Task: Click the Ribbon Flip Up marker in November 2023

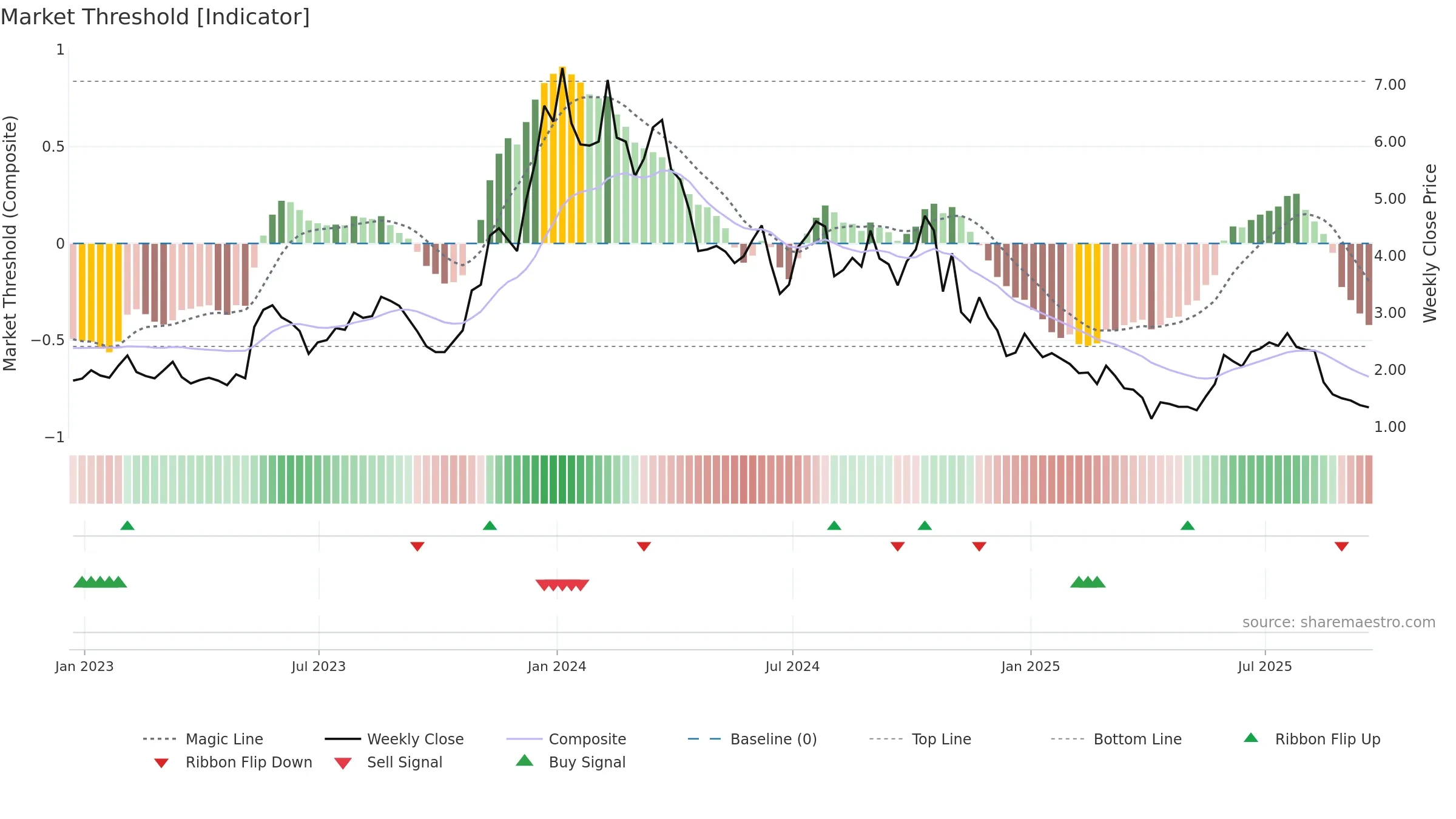Action: click(x=490, y=525)
